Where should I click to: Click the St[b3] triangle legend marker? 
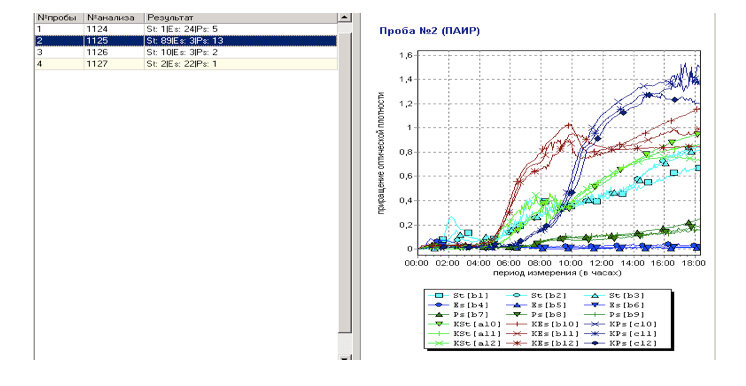pyautogui.click(x=595, y=296)
